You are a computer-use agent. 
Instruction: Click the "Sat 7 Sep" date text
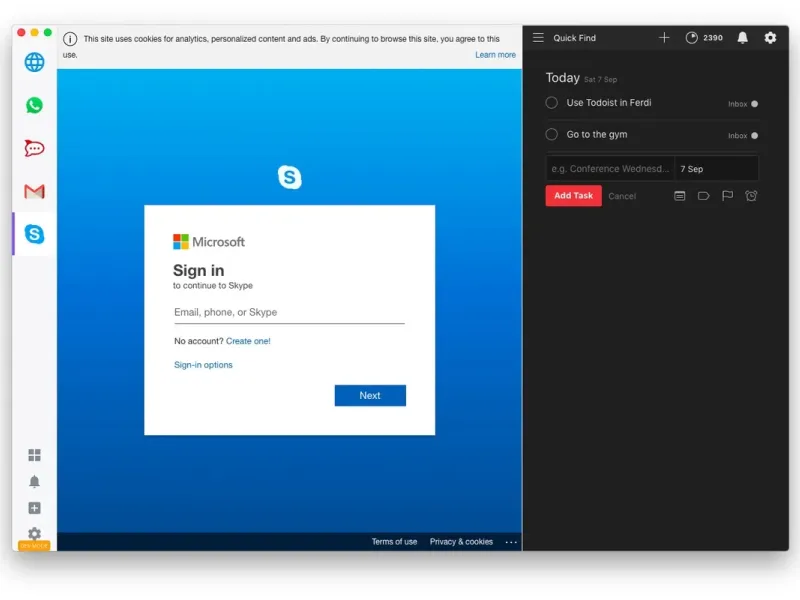tap(601, 80)
